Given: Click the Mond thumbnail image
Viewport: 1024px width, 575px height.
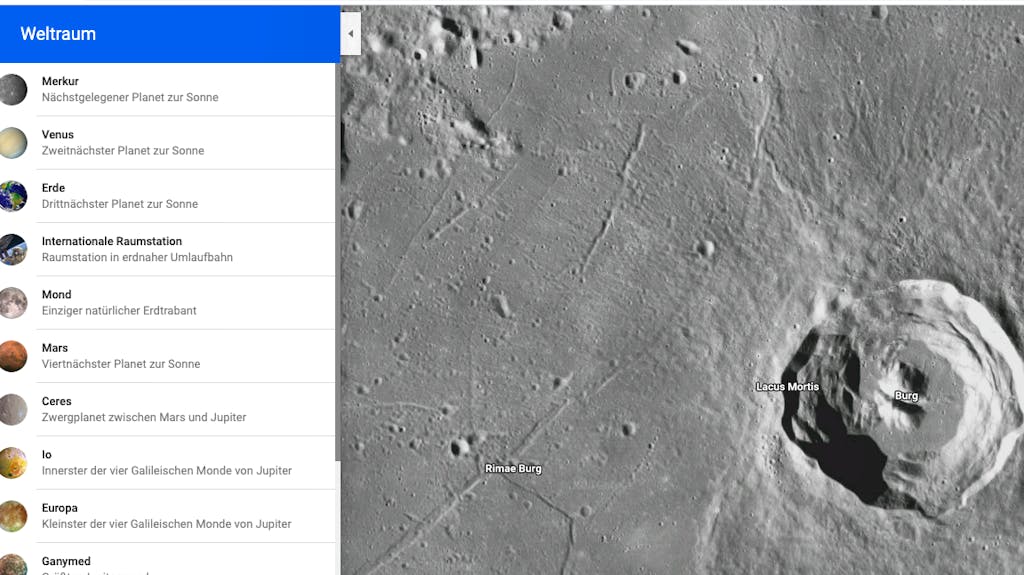Looking at the screenshot, I should pos(13,303).
